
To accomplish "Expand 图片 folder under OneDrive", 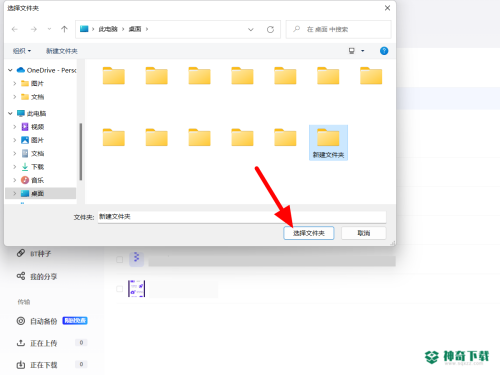I will coord(14,83).
